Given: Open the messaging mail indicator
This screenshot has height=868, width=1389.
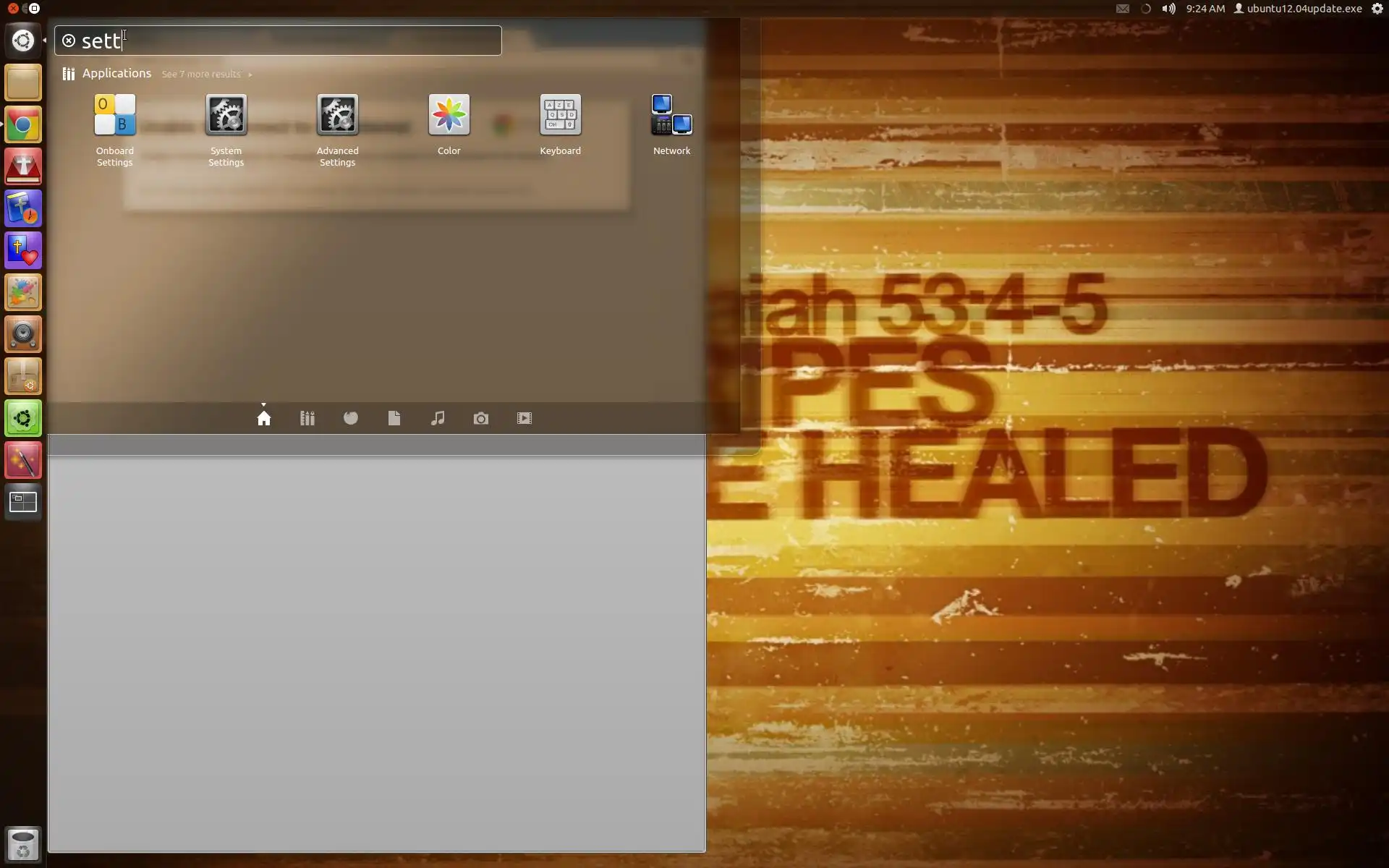Looking at the screenshot, I should 1122,9.
